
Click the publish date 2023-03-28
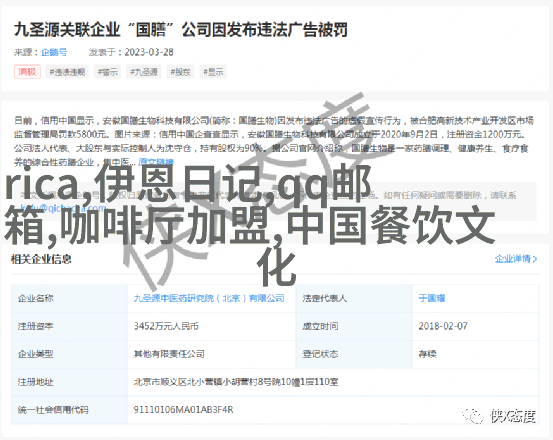(149, 52)
